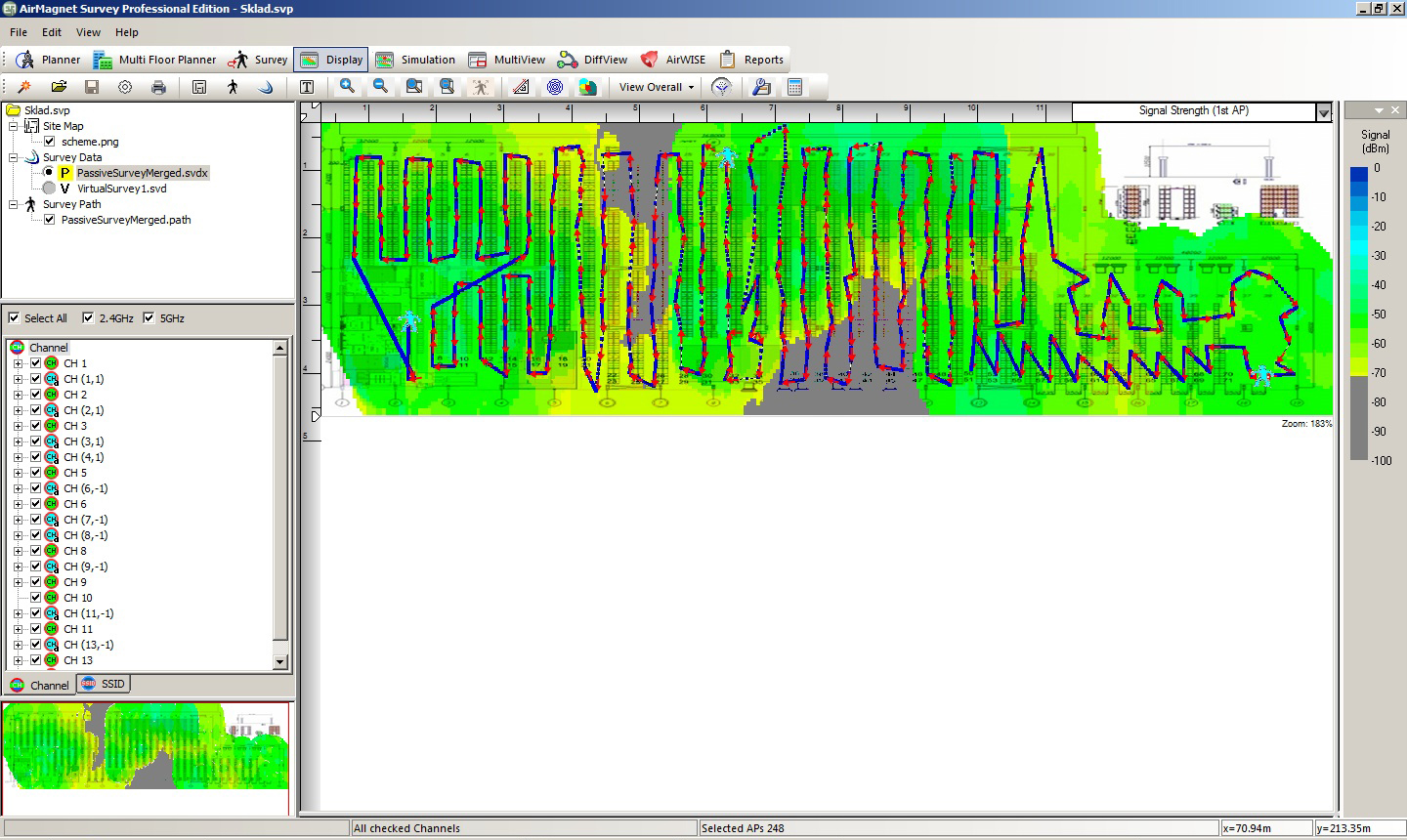Screen dimensions: 1407x840
Task: Click the calculator icon in toolbar
Action: tap(794, 87)
